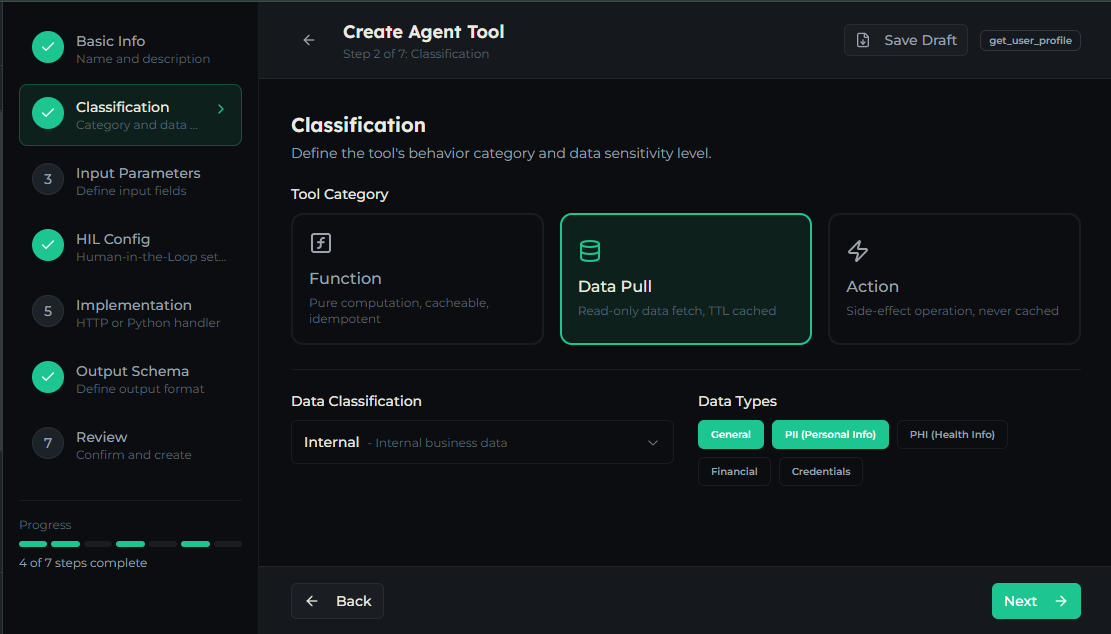Click 'Step 2 of 7: Classification' subtitle

click(416, 54)
